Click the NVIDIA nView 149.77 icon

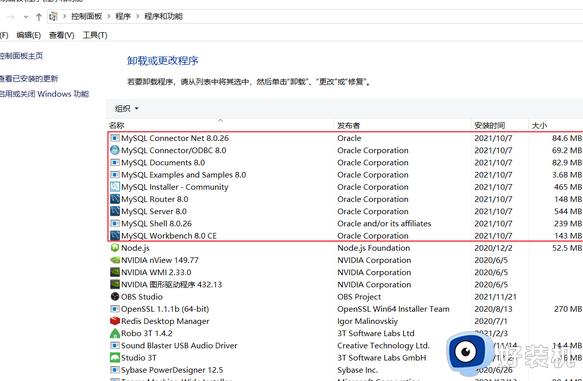pos(115,260)
